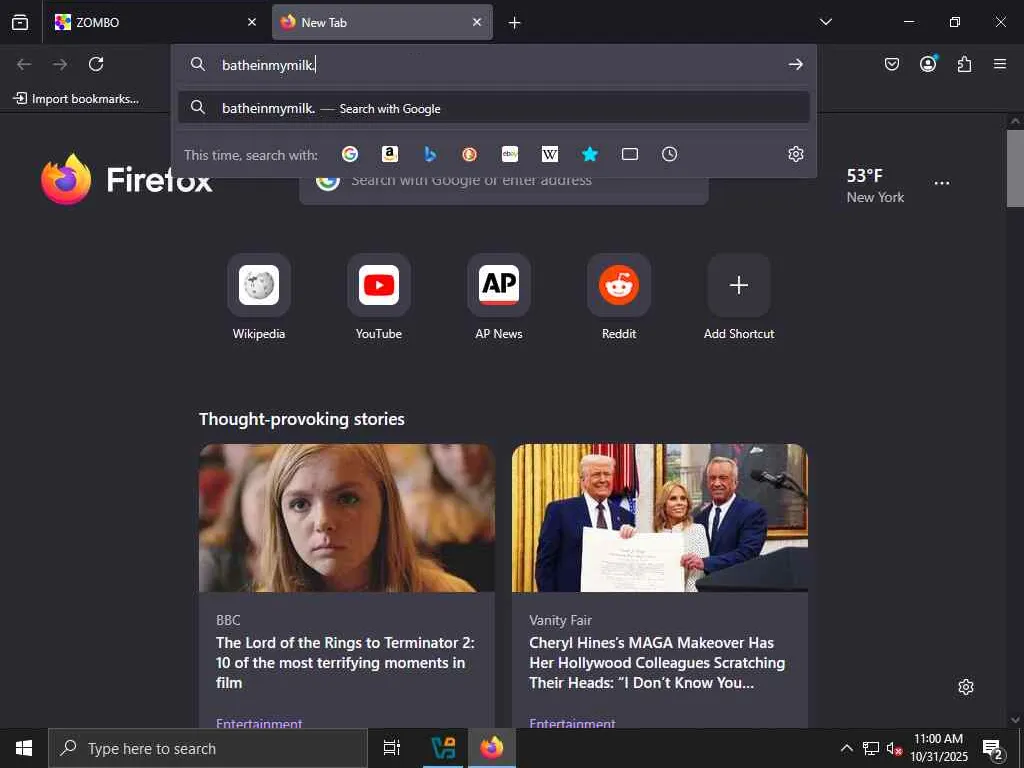Close the New Tab tab
The image size is (1024, 768).
(x=477, y=22)
